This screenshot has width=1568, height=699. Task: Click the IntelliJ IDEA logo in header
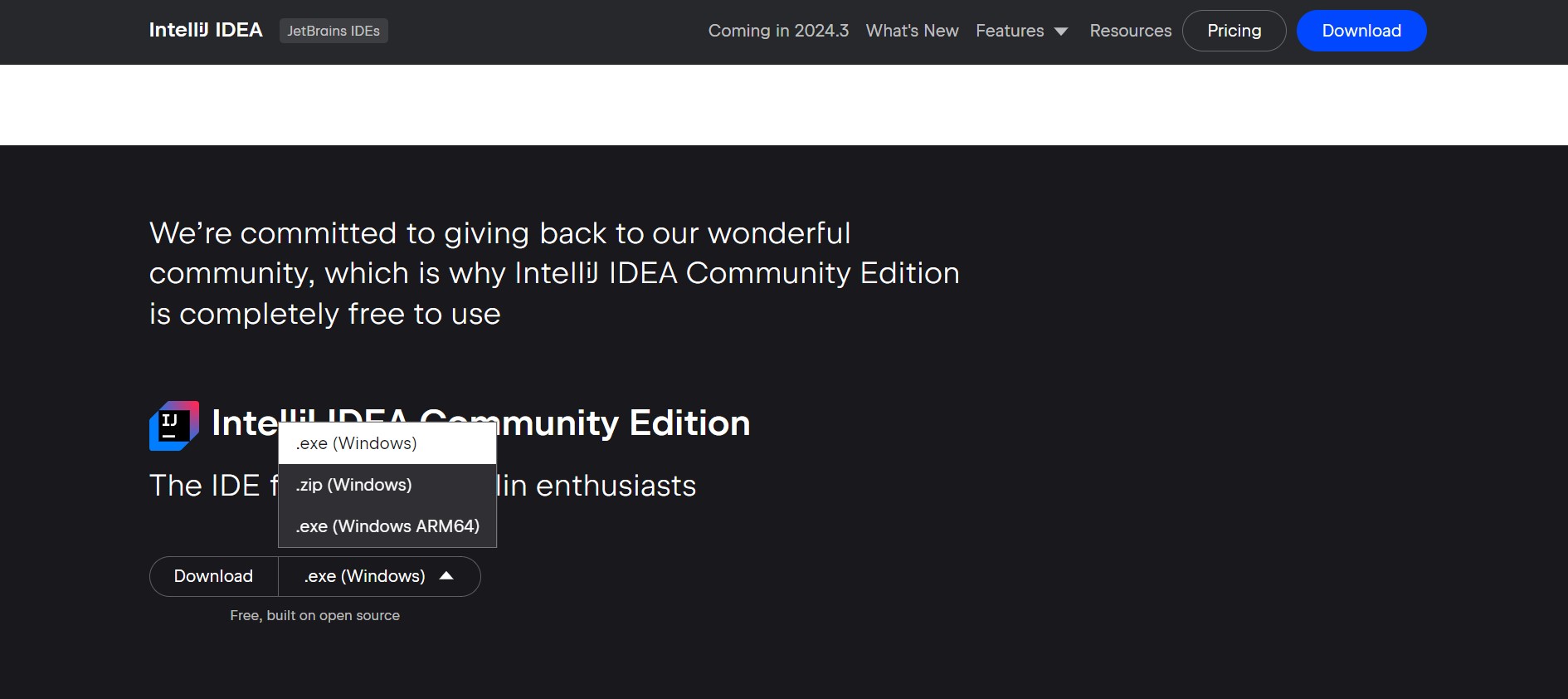pos(206,31)
